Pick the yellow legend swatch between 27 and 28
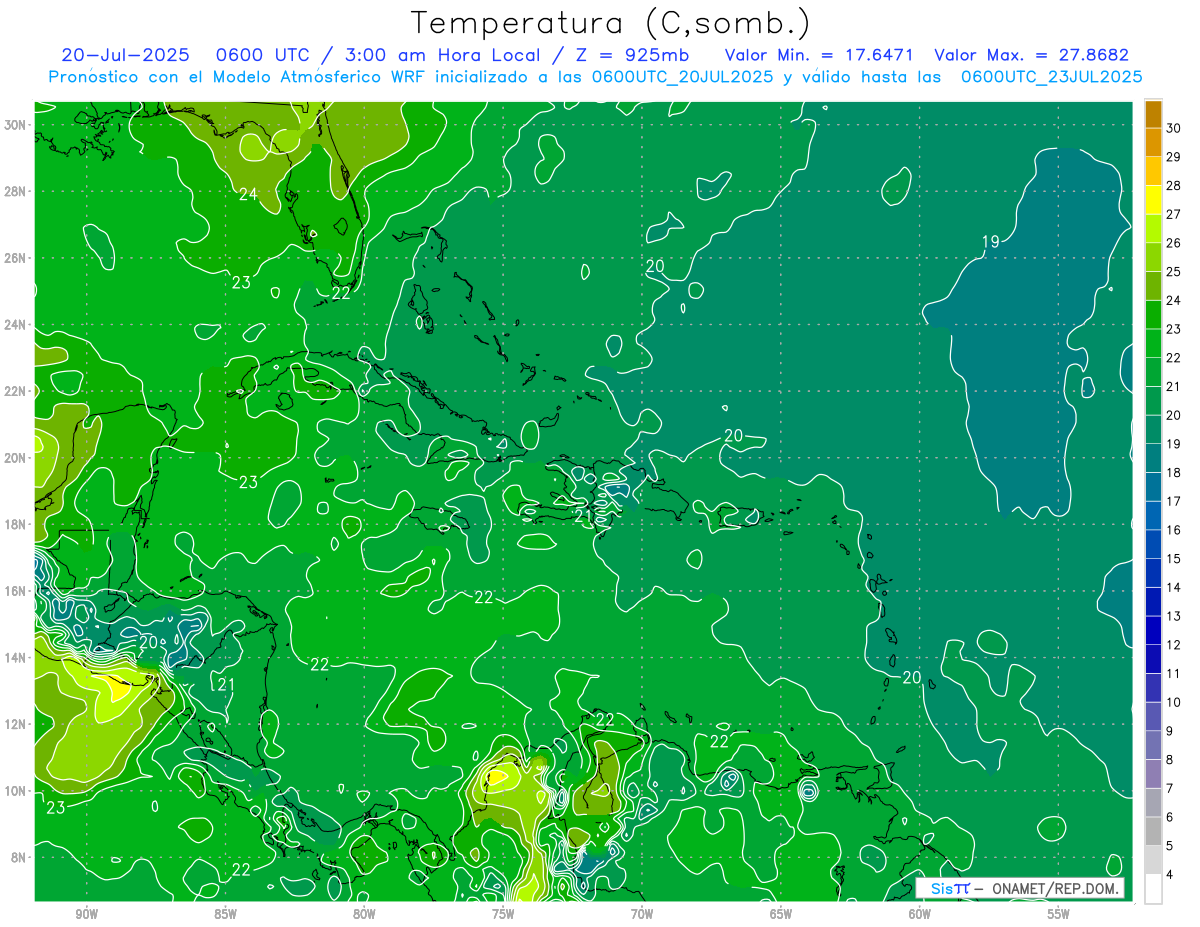This screenshot has width=1200, height=927. pos(1153,200)
